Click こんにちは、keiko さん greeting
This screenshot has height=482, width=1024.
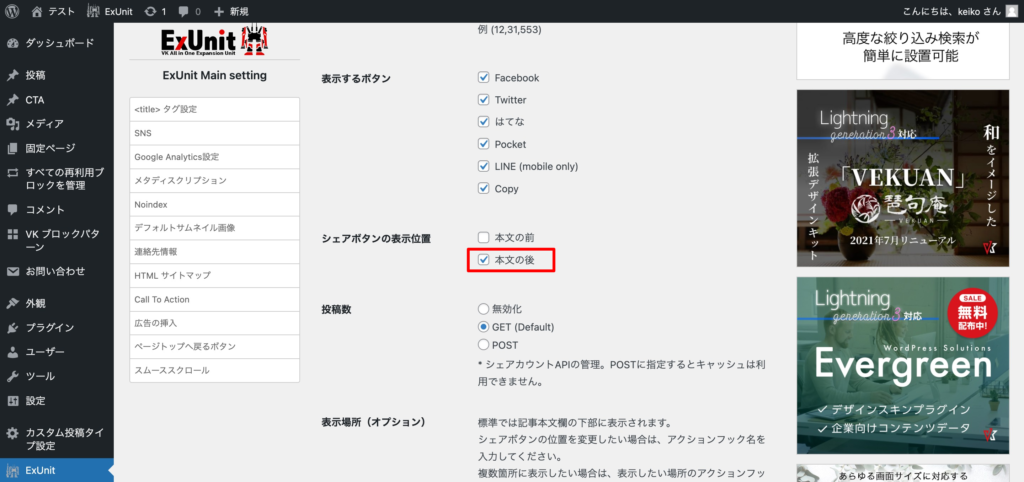coord(950,11)
